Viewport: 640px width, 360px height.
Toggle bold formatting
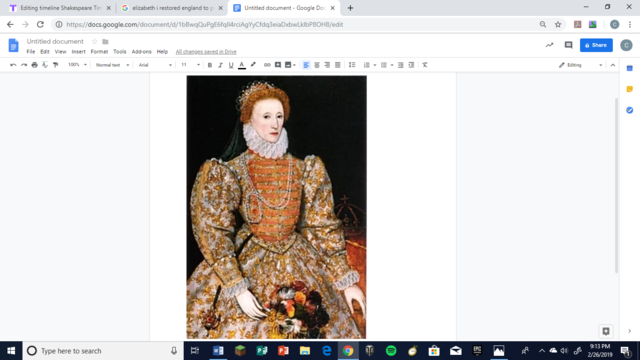210,65
